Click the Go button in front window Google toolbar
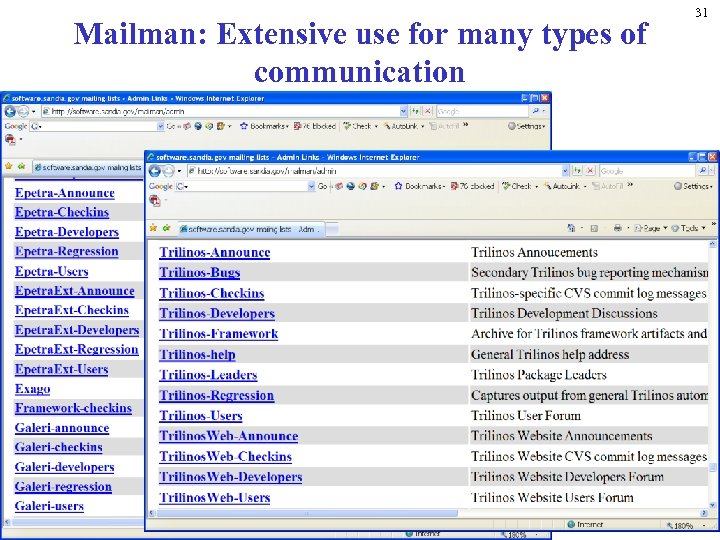This screenshot has height=540, width=720. pos(322,186)
